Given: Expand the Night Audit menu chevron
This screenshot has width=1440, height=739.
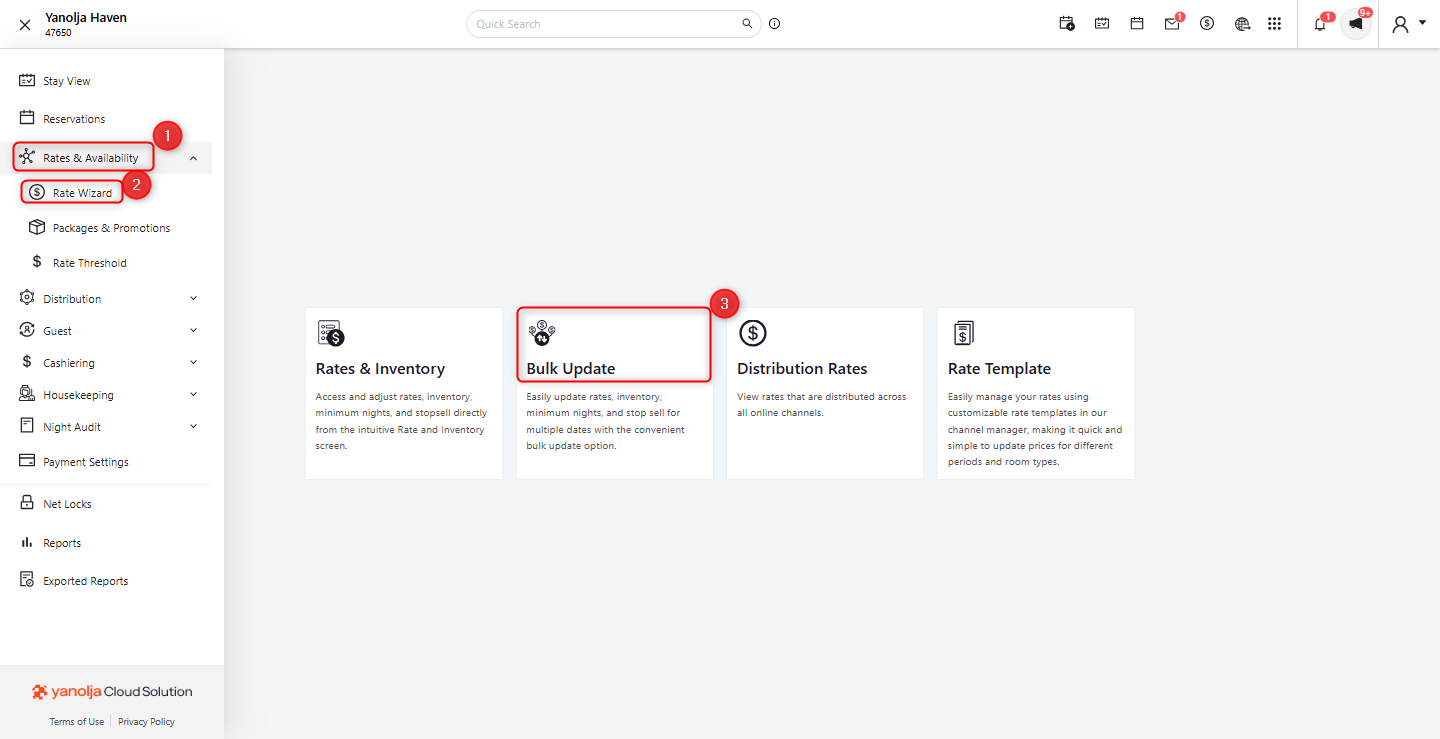Looking at the screenshot, I should point(193,426).
